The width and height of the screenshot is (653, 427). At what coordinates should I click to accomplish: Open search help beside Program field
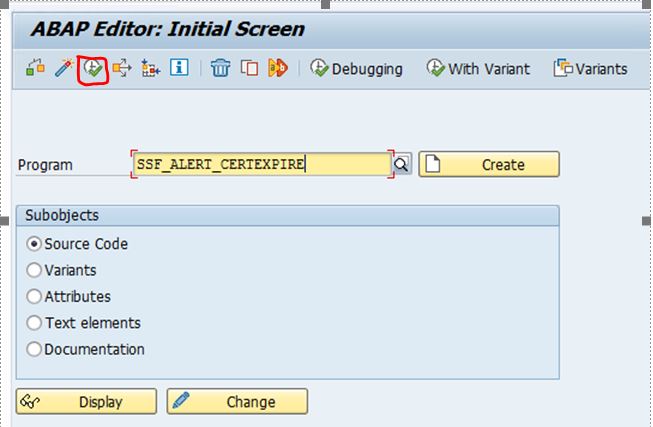[402, 165]
